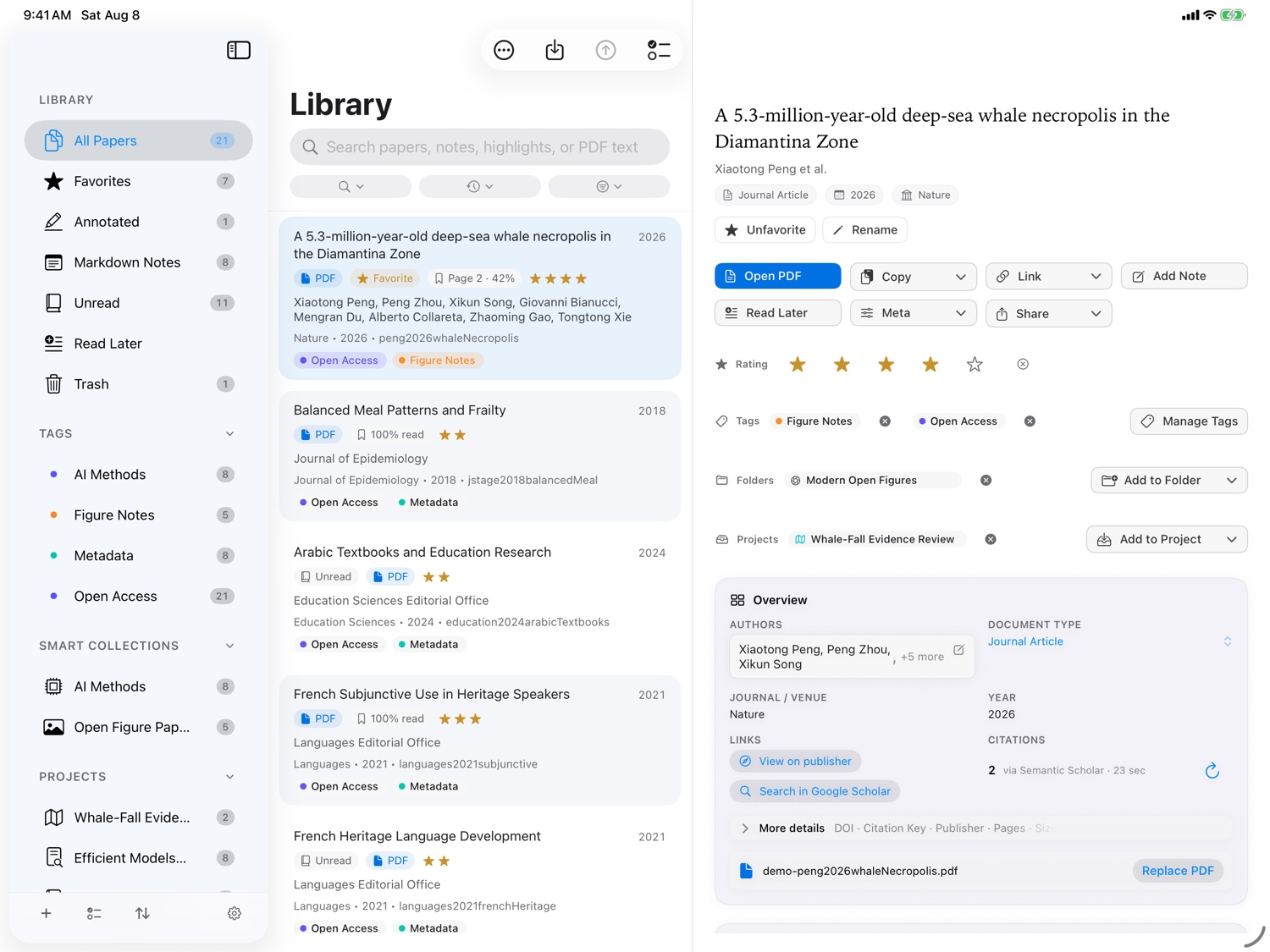The width and height of the screenshot is (1270, 952).
Task: Click the import download icon in toolbar
Action: point(555,51)
